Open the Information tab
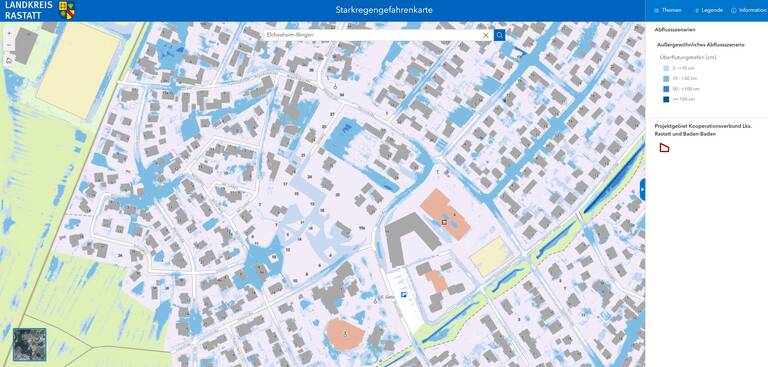Image resolution: width=768 pixels, height=367 pixels. 749,10
